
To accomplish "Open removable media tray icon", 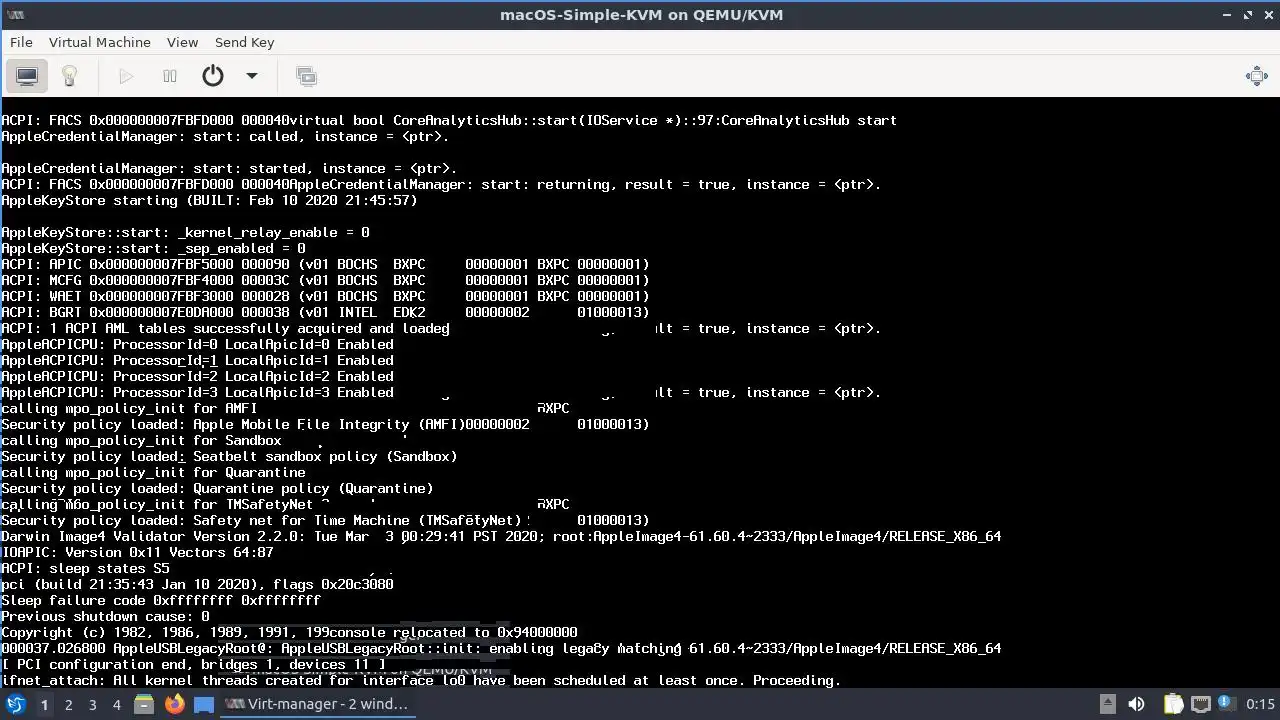I will click(1107, 704).
